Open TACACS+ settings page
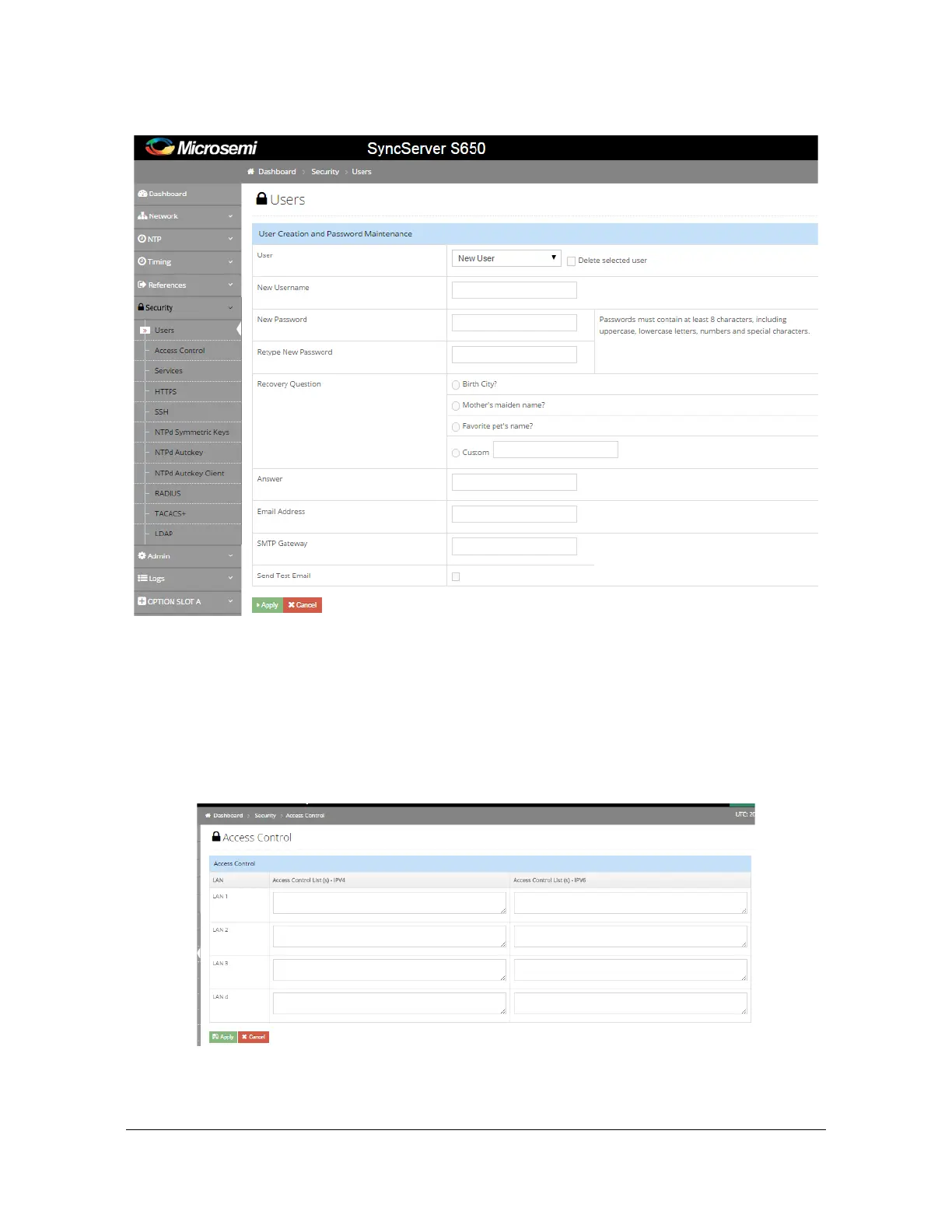952x1232 pixels. coord(170,513)
